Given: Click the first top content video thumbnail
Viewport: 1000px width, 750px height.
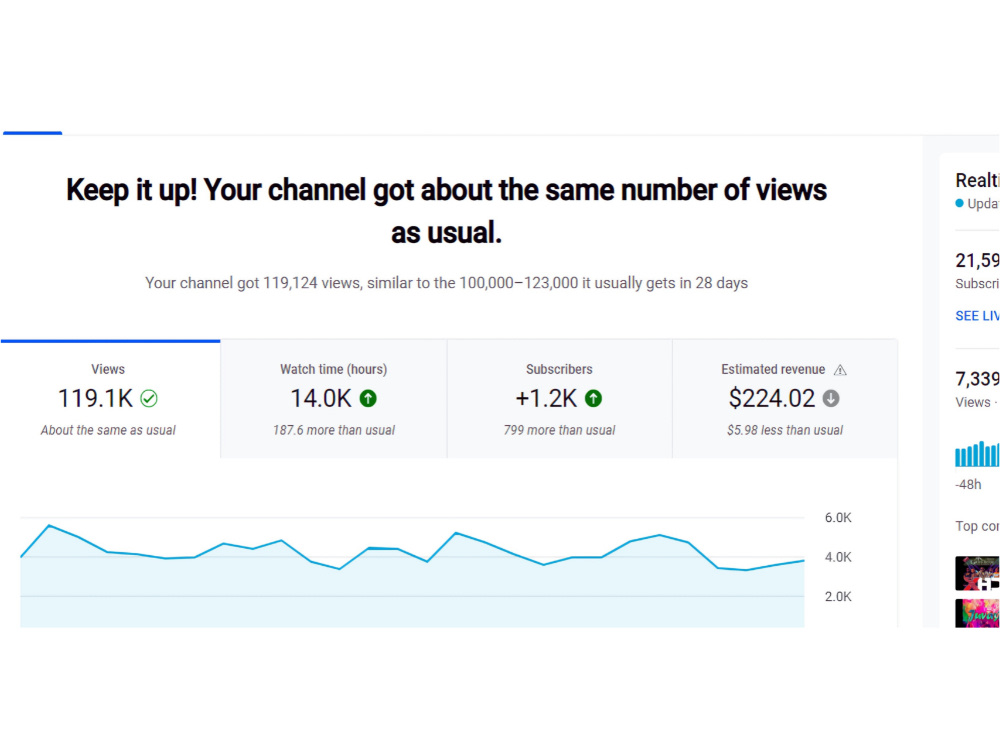Looking at the screenshot, I should pos(977,573).
